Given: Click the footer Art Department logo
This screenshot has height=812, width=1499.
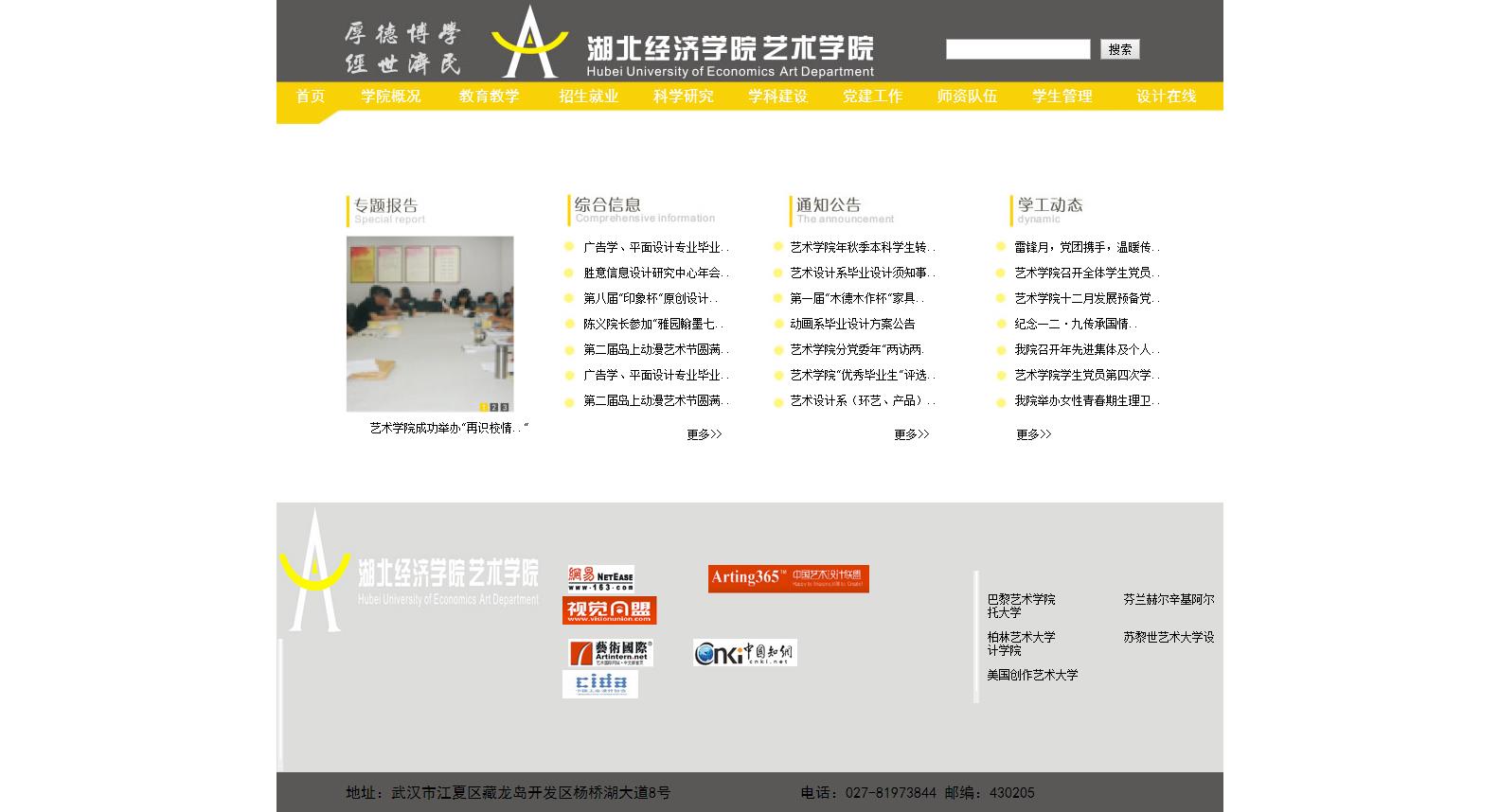Looking at the screenshot, I should [x=409, y=572].
